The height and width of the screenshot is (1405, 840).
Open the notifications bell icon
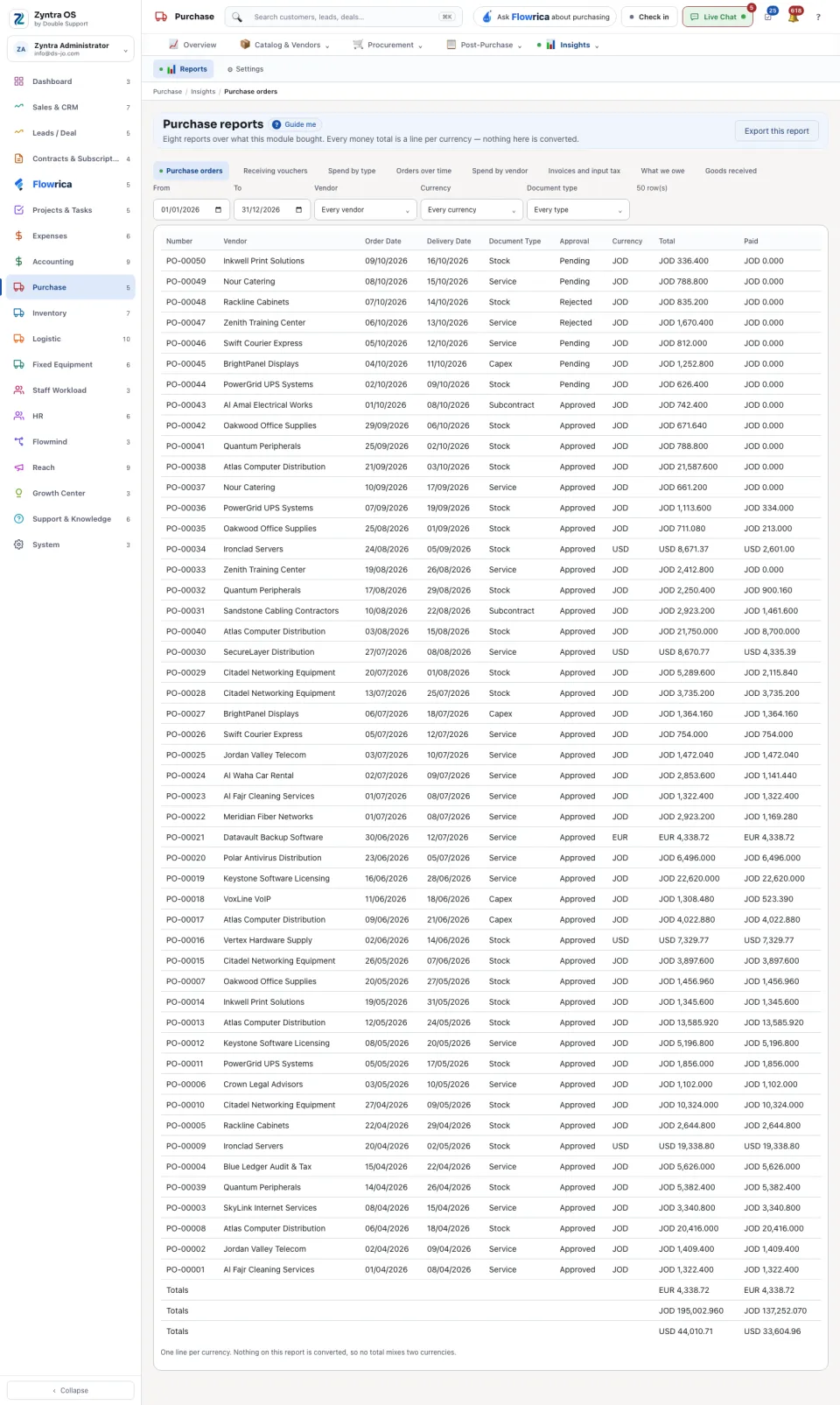[793, 17]
